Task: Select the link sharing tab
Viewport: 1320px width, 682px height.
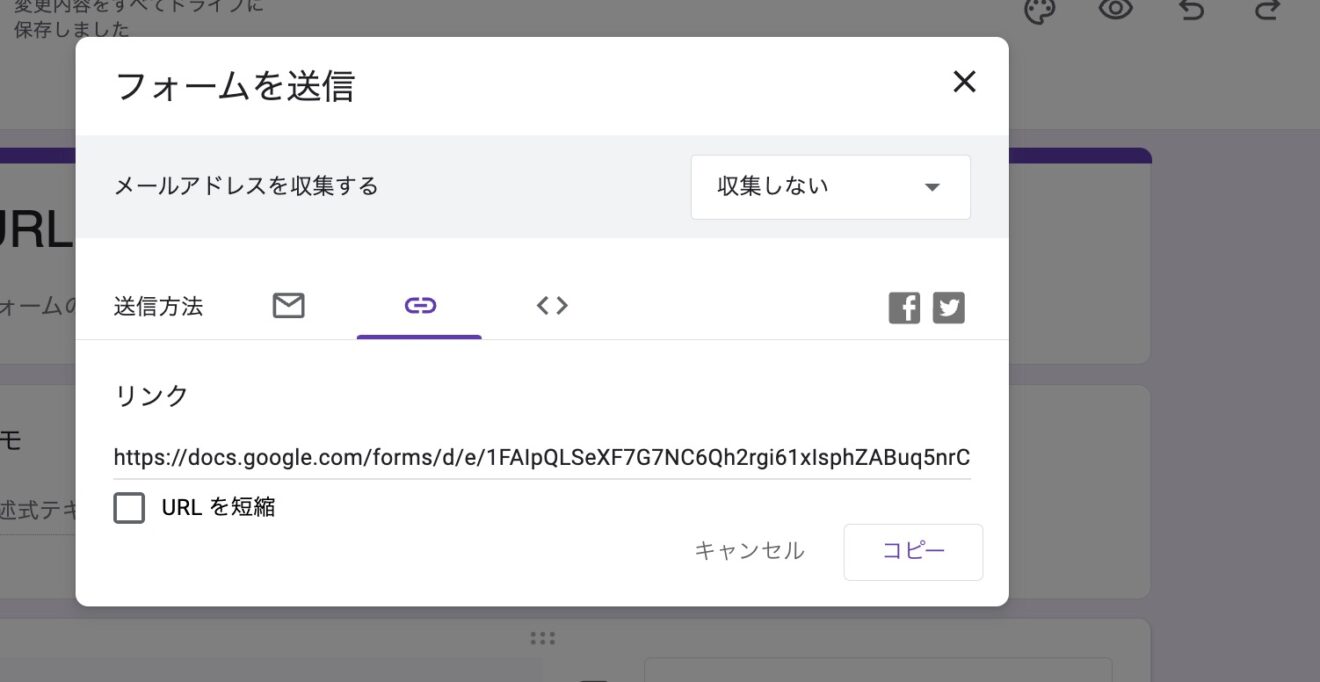Action: click(419, 306)
